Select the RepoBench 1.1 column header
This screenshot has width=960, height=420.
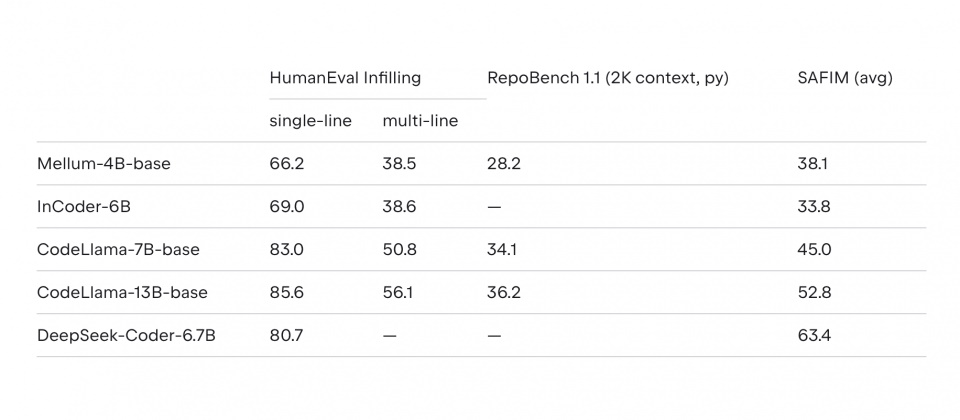[x=608, y=78]
